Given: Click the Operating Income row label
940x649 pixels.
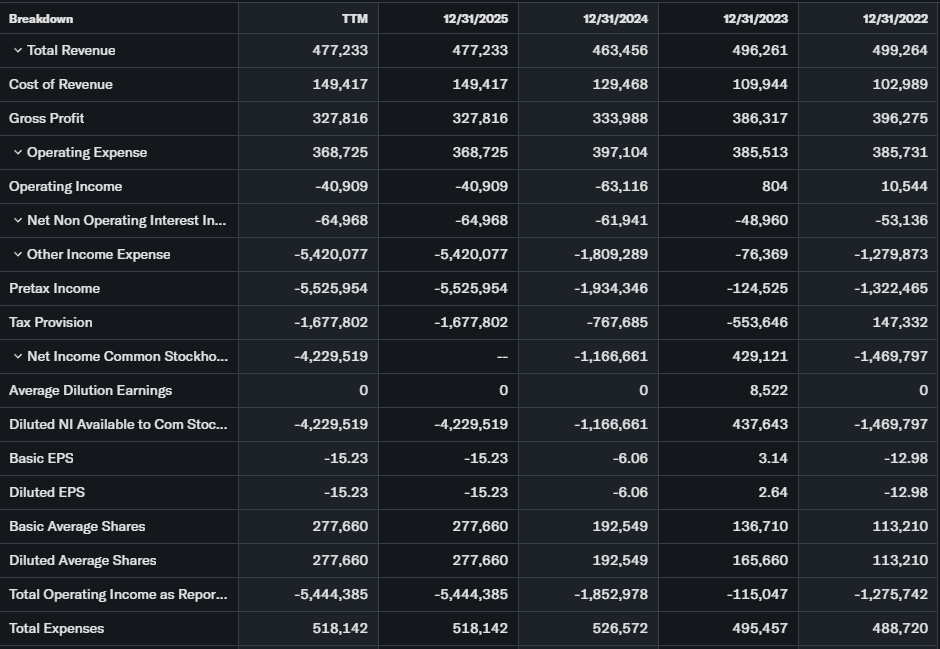Looking at the screenshot, I should click(x=66, y=187).
